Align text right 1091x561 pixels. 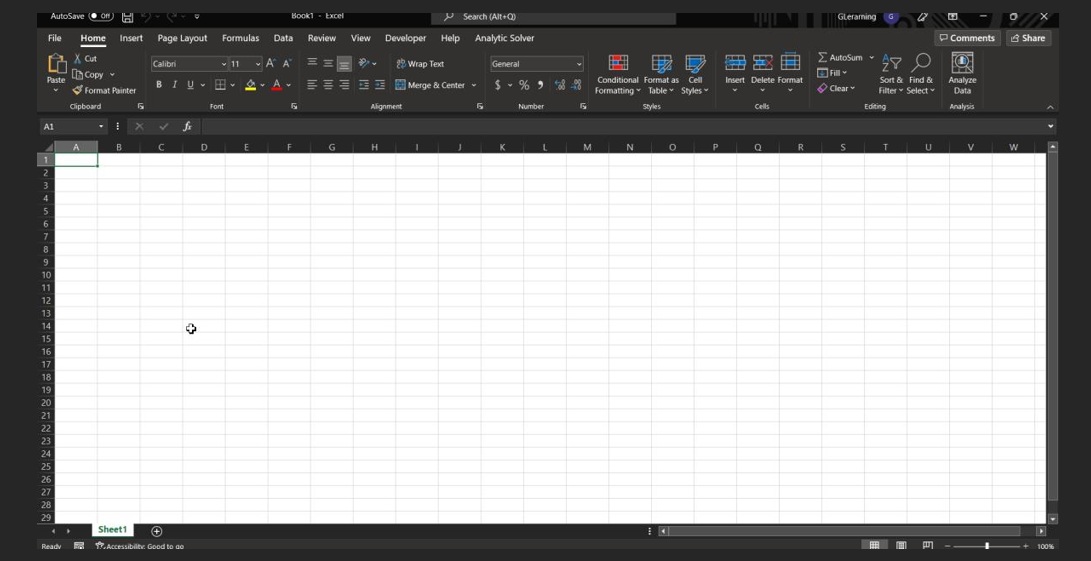pyautogui.click(x=344, y=85)
